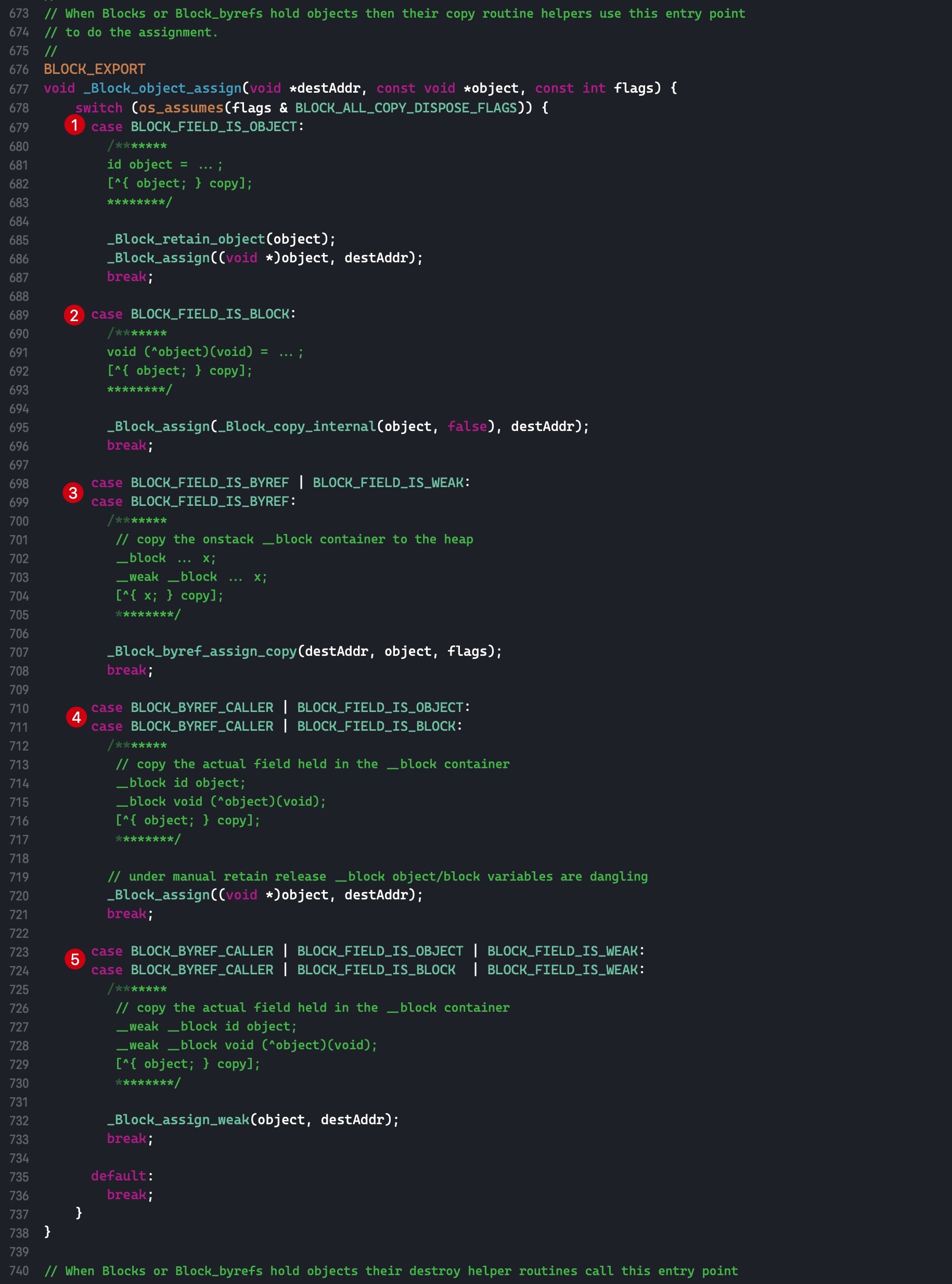Click line number 707 in gutter
952x1284 pixels.
(x=18, y=652)
